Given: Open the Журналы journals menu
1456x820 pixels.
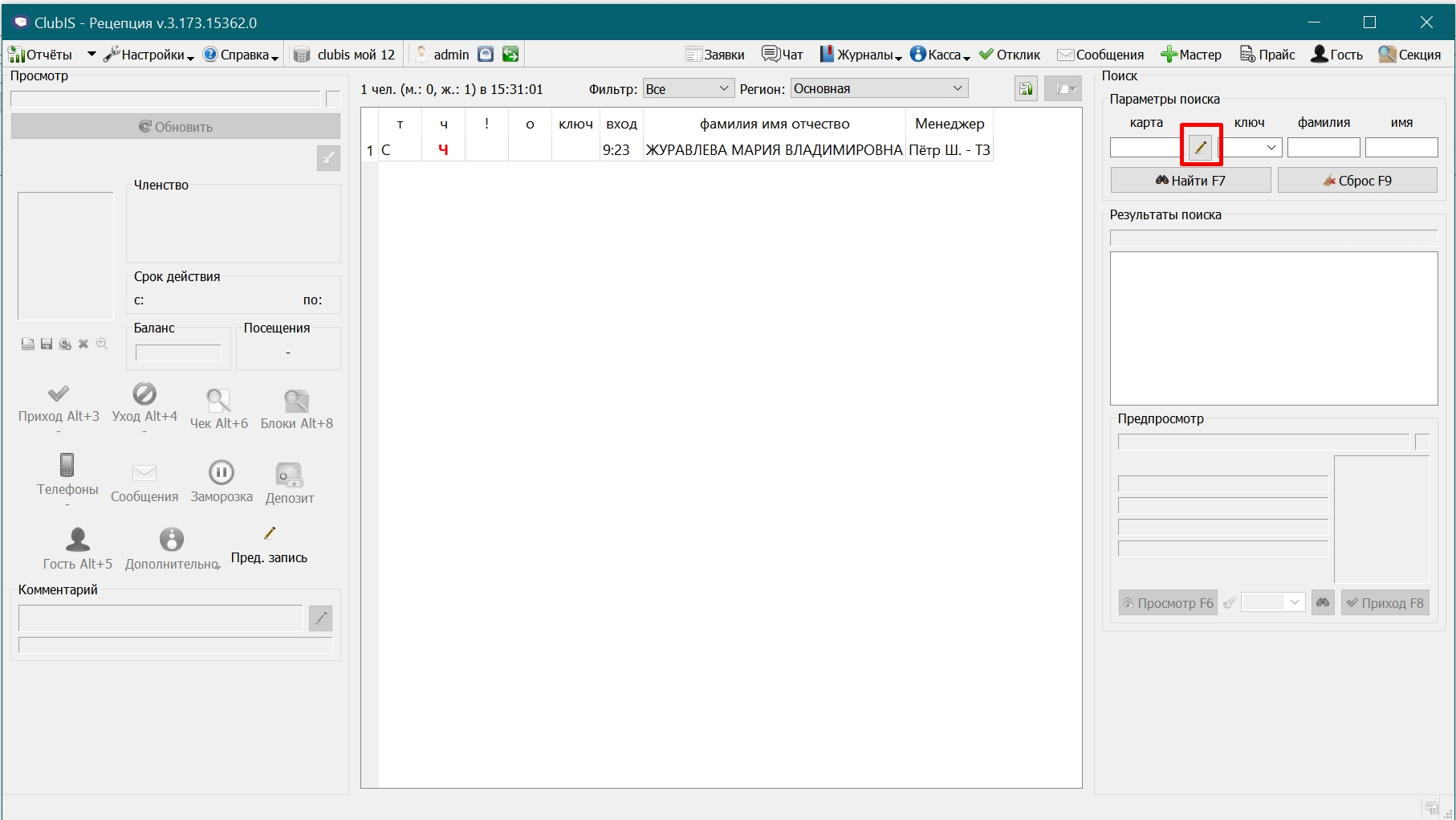Looking at the screenshot, I should coord(860,55).
